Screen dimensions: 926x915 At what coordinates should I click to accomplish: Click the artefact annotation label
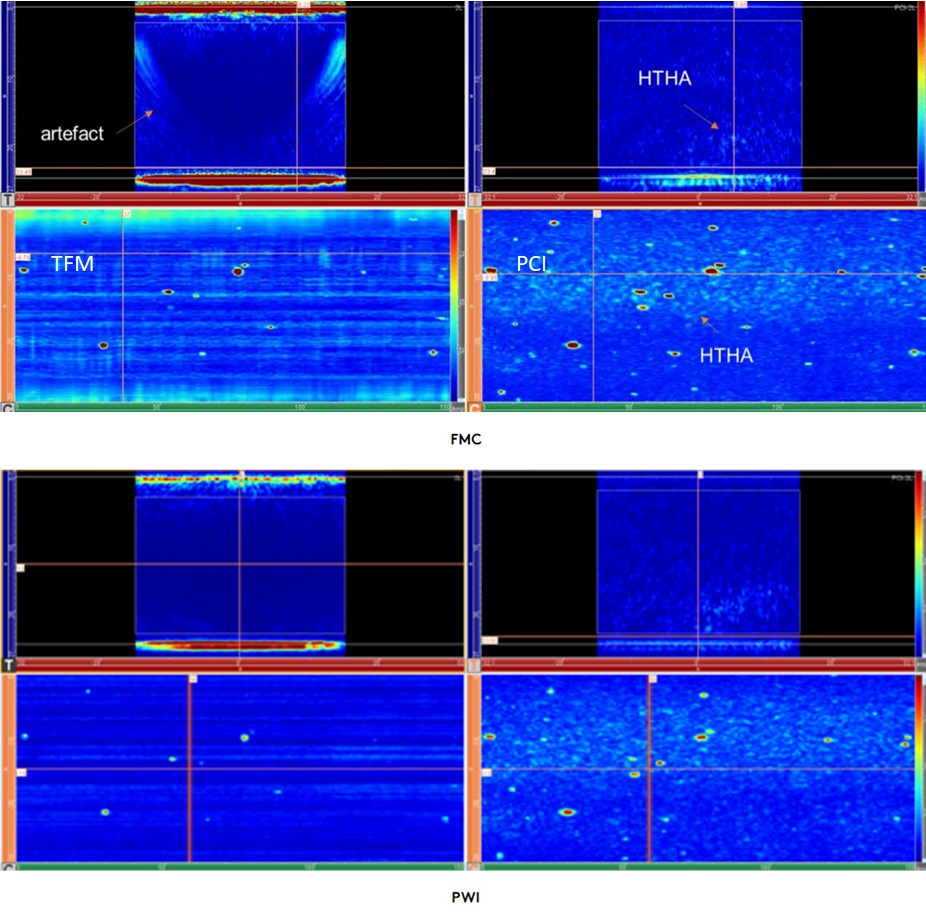click(x=71, y=134)
